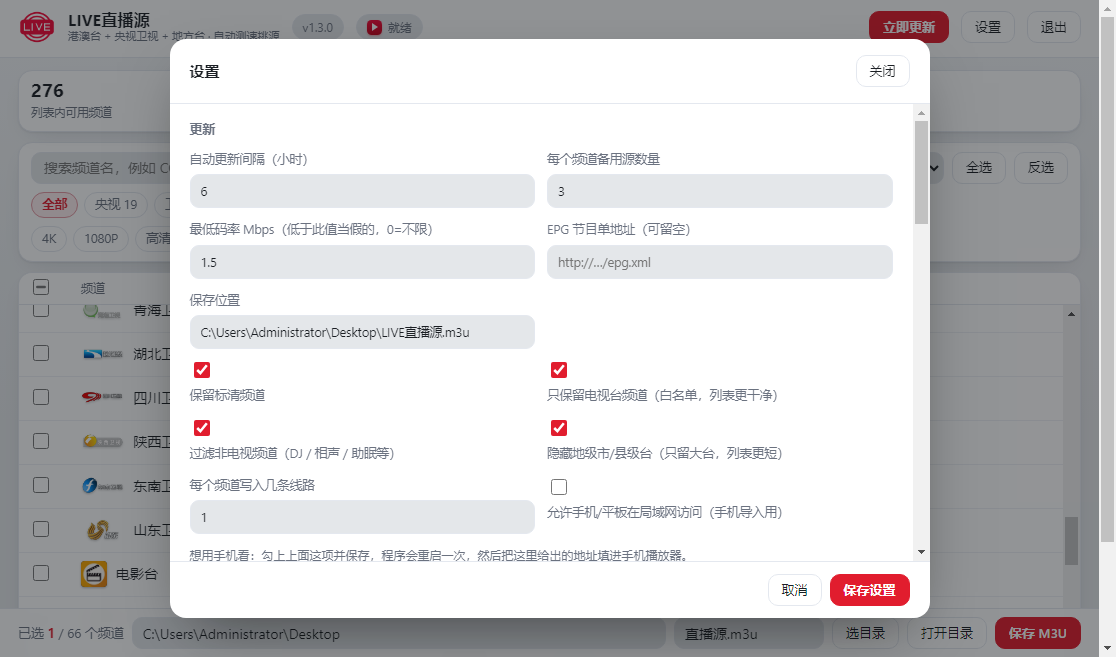The width and height of the screenshot is (1116, 657).
Task: Click the 东南 channel logo icon
Action: [102, 485]
